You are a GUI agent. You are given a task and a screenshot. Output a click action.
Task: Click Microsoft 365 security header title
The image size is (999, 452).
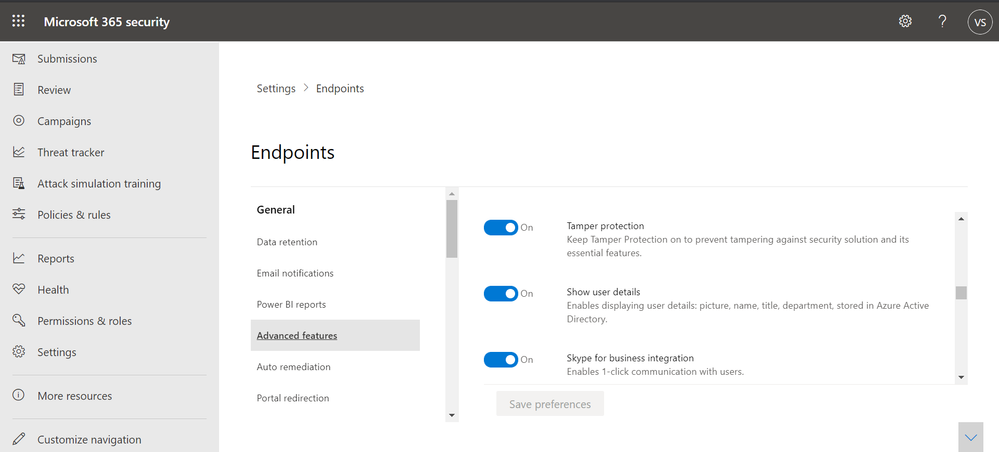106,22
